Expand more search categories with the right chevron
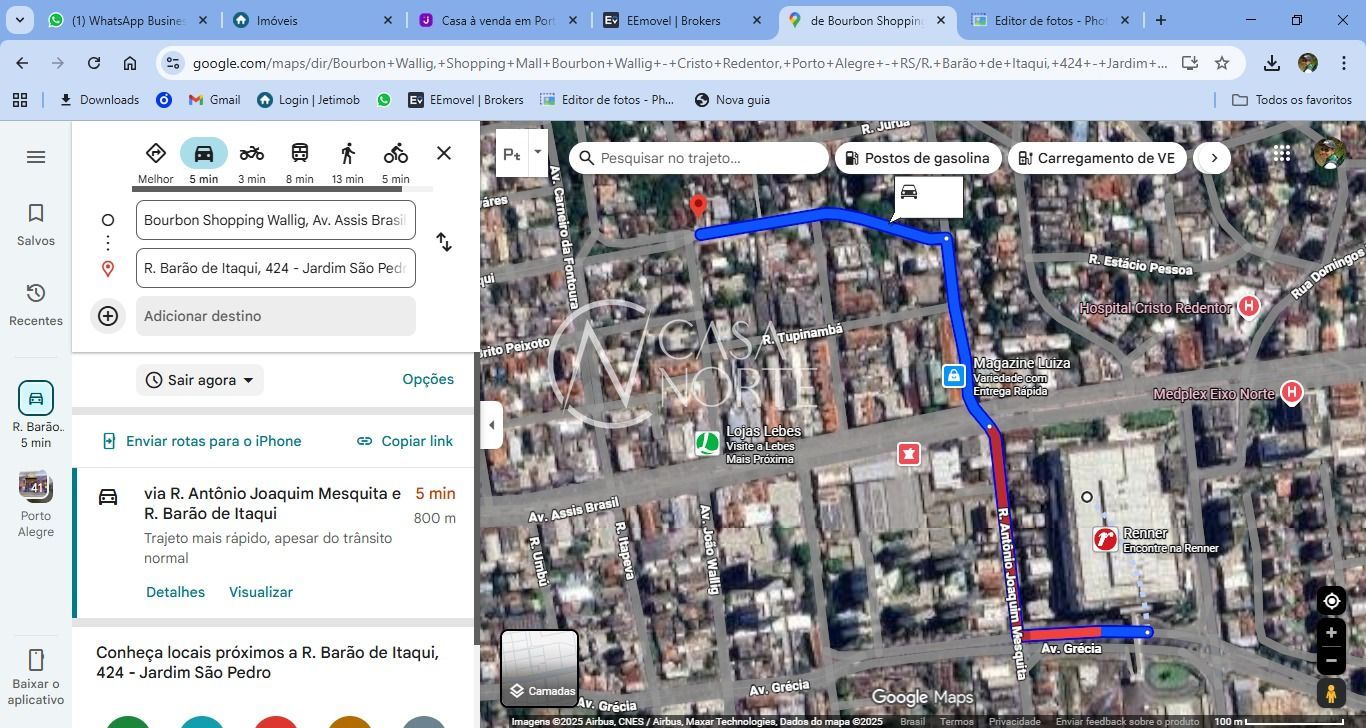 pos(1212,158)
